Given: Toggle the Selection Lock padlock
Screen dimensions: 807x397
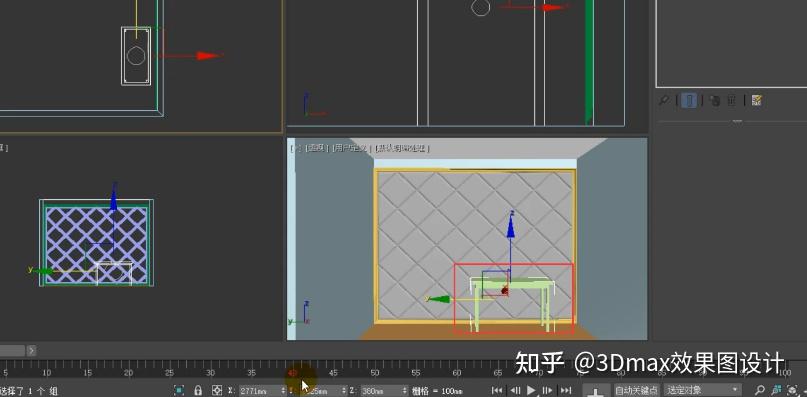Looking at the screenshot, I should (x=198, y=391).
